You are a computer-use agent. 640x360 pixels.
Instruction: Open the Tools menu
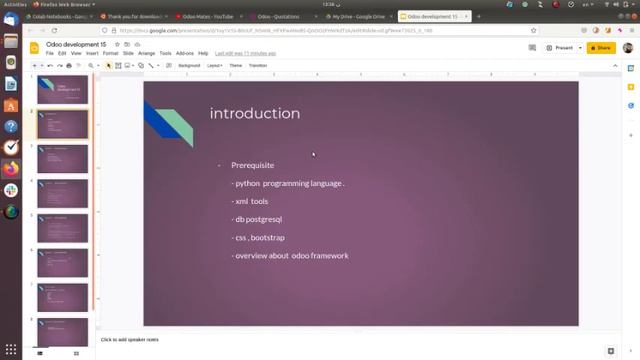tap(165, 53)
